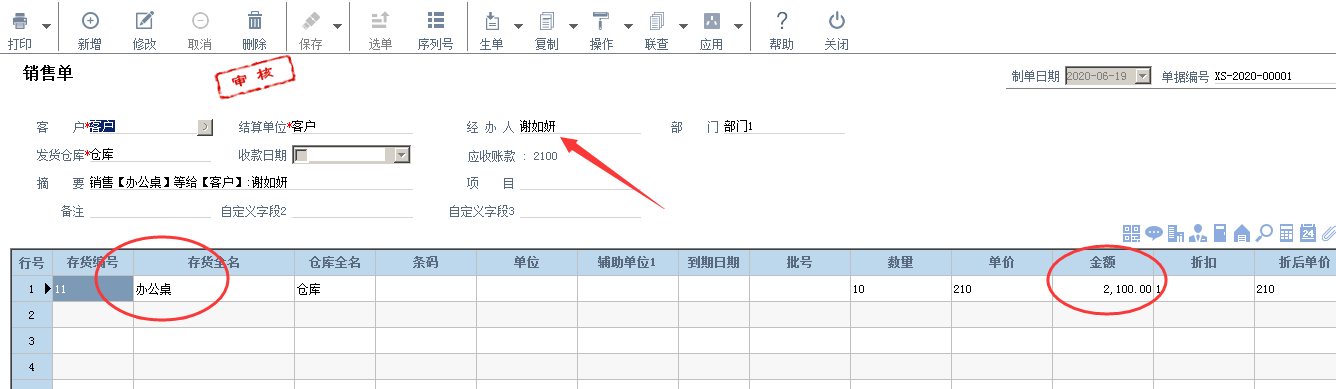
Task: Click the 新增 (new) toolbar button
Action: point(89,30)
